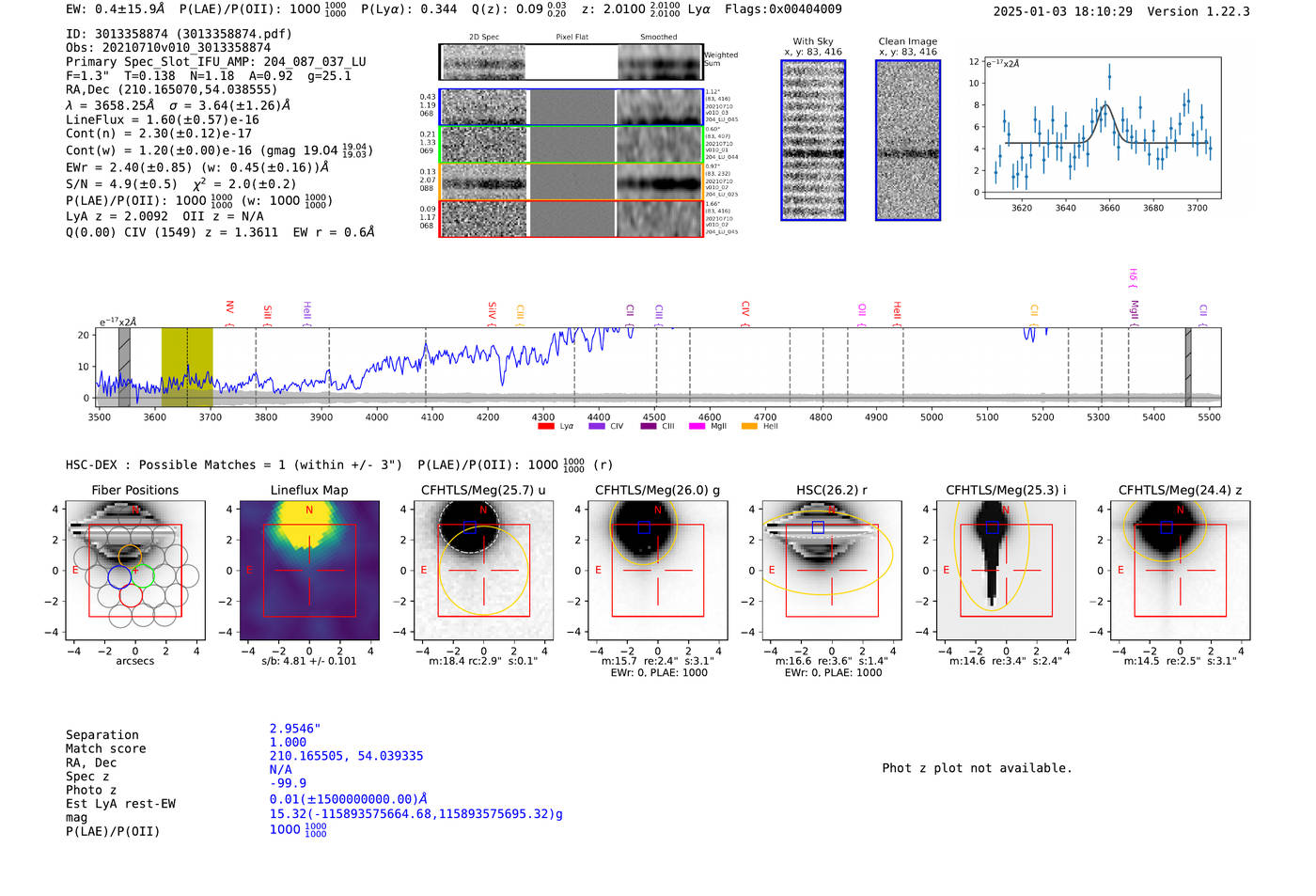Screen dimensions: 1316x896
Task: Open the Lineflux Map panel
Action: point(309,570)
